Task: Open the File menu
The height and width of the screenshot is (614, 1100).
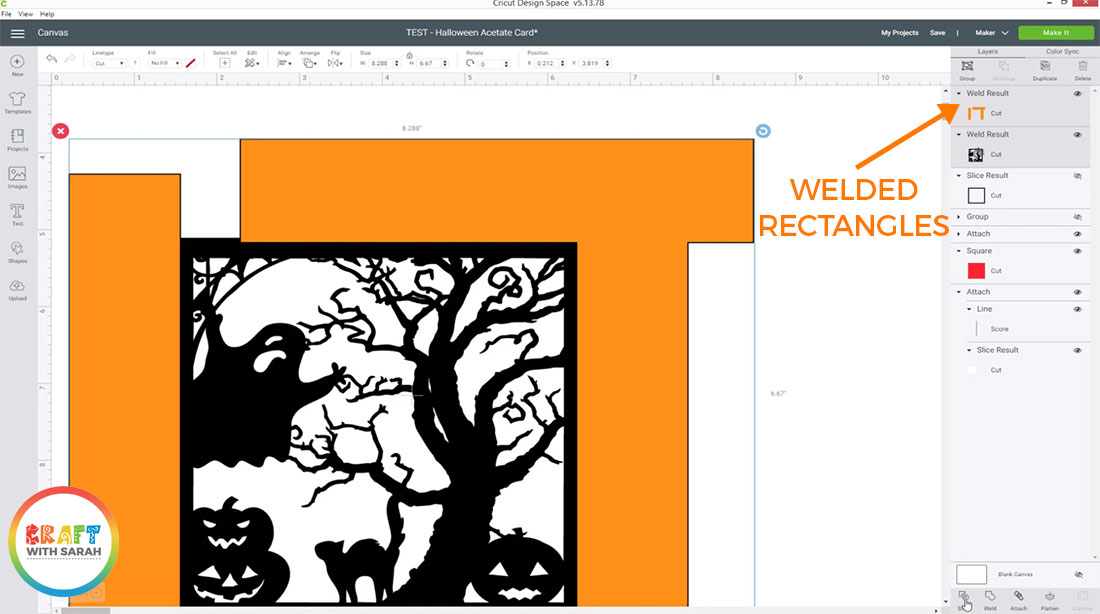Action: [6, 14]
